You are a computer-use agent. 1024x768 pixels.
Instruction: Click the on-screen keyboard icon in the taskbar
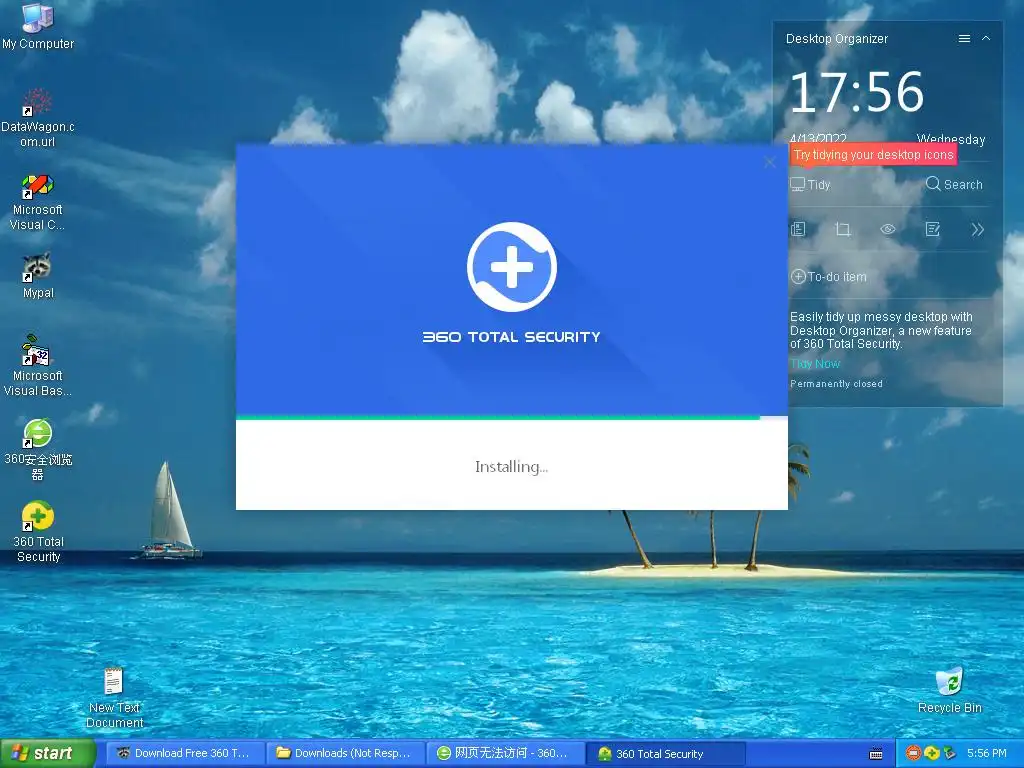pos(876,754)
